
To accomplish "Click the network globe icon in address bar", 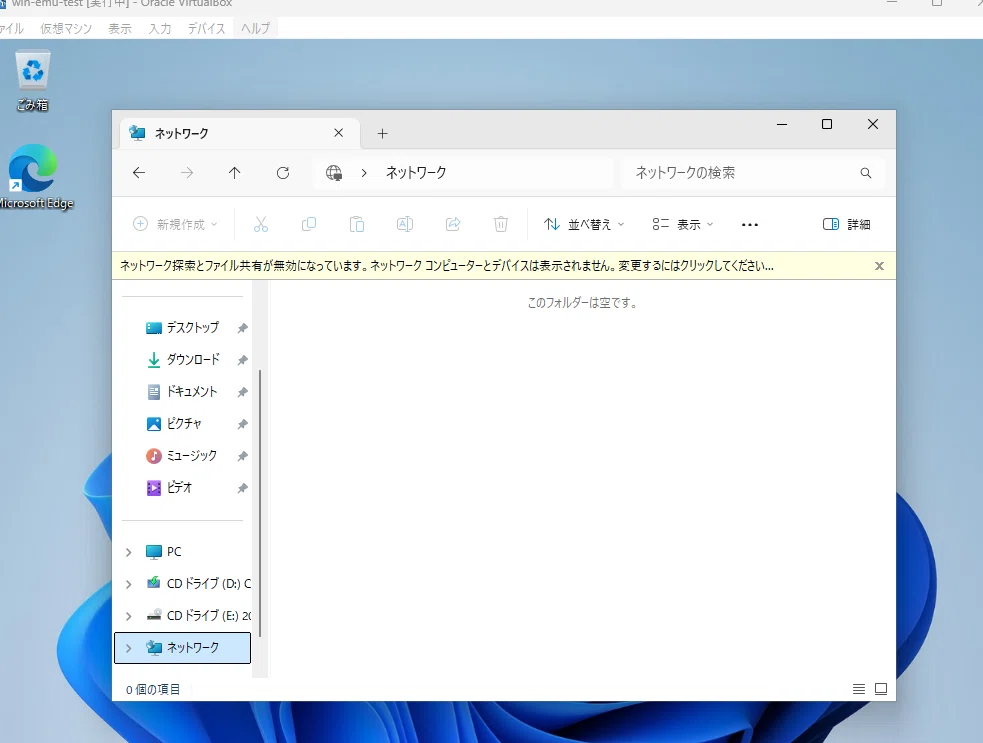I will [334, 173].
